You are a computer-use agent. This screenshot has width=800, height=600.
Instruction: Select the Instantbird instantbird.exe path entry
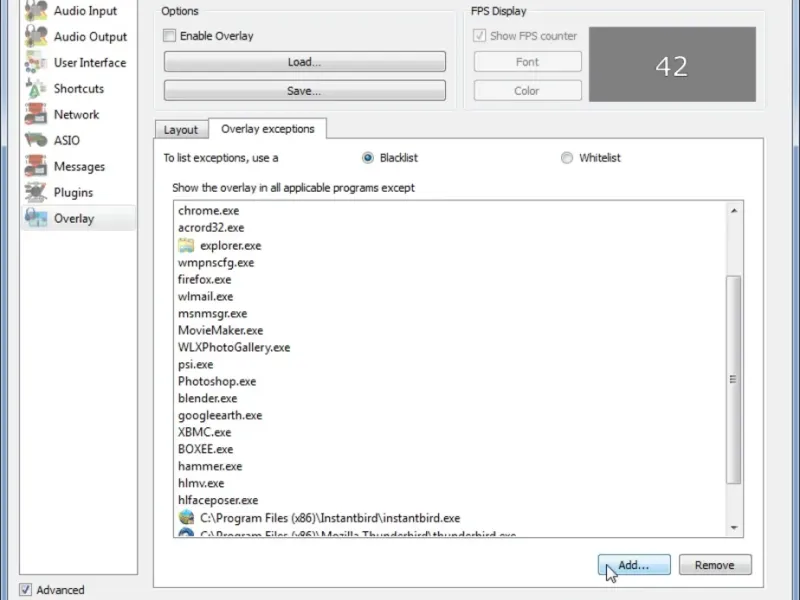pyautogui.click(x=330, y=518)
